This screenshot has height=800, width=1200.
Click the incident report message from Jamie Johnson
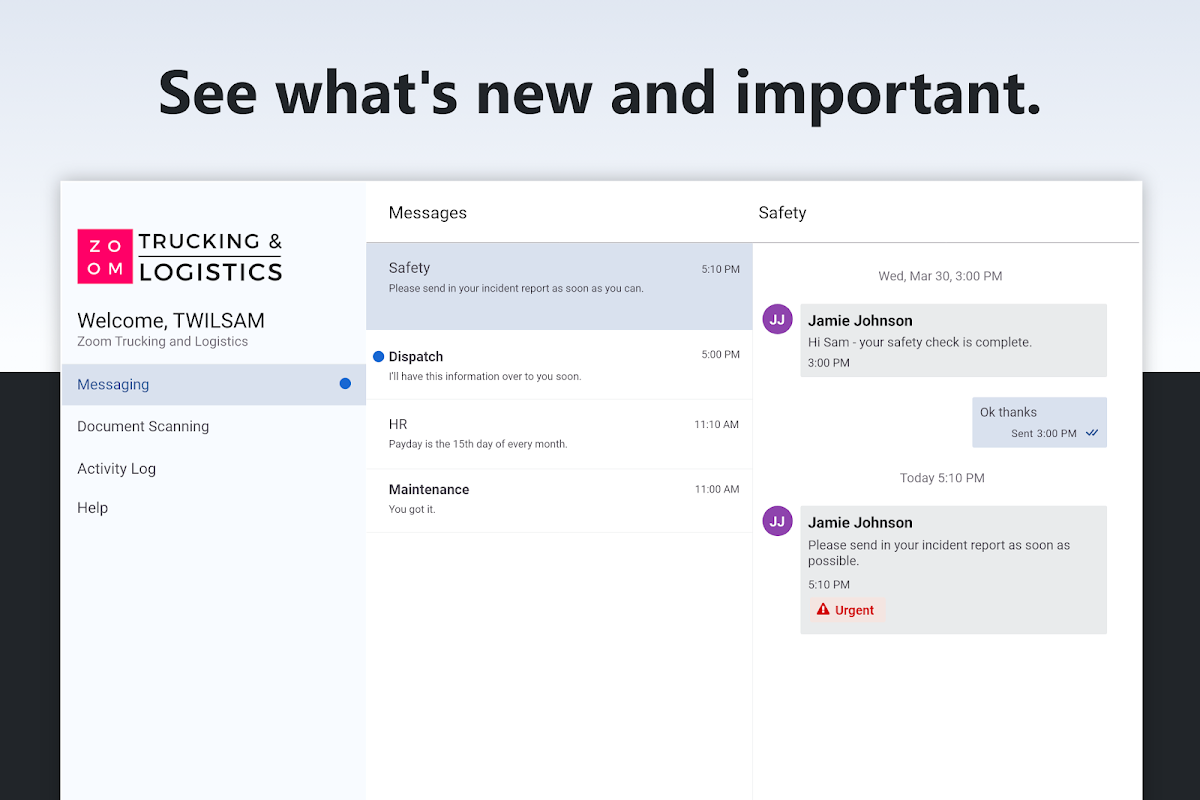click(x=953, y=553)
